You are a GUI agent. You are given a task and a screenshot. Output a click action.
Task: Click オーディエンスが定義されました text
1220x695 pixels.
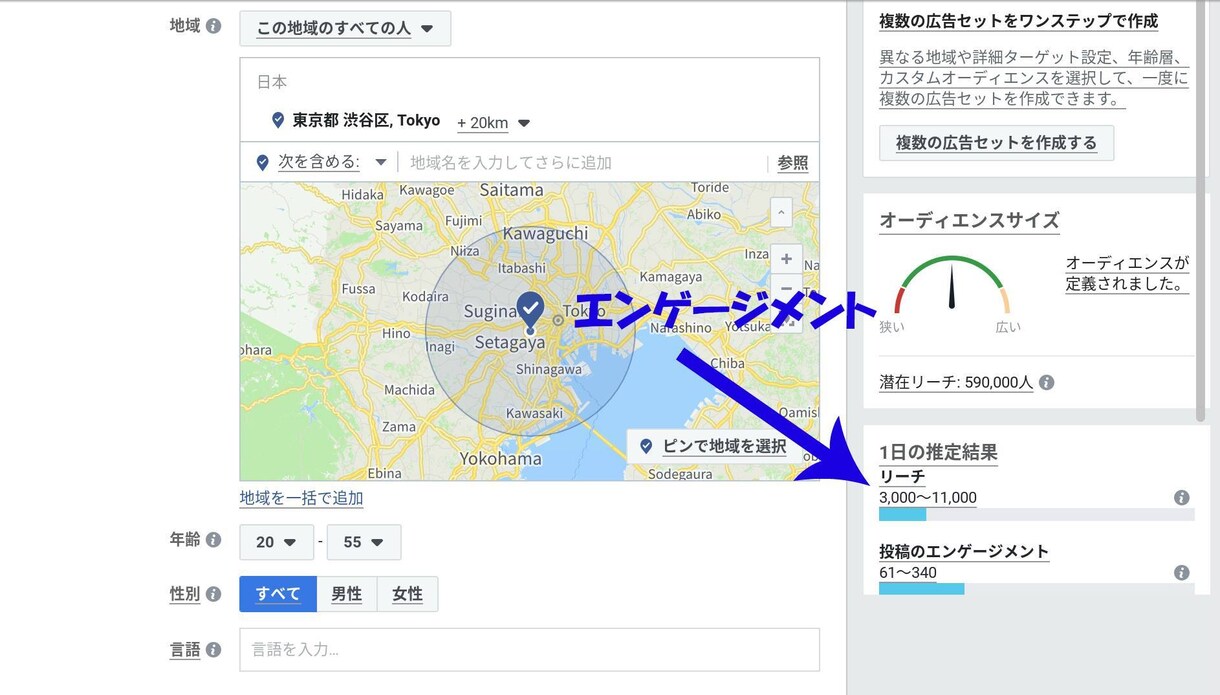coord(1127,273)
